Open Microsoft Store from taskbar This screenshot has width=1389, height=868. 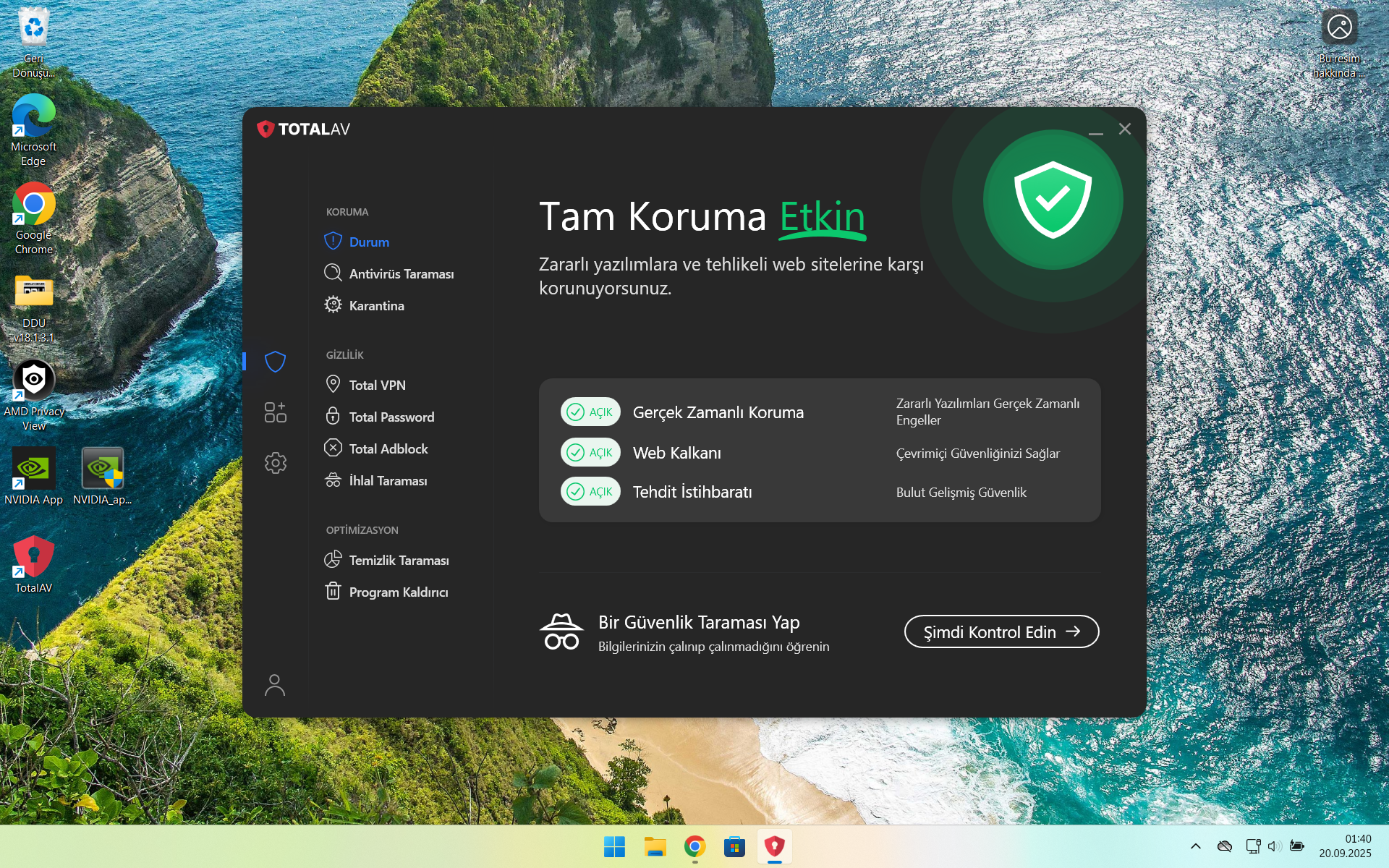734,846
